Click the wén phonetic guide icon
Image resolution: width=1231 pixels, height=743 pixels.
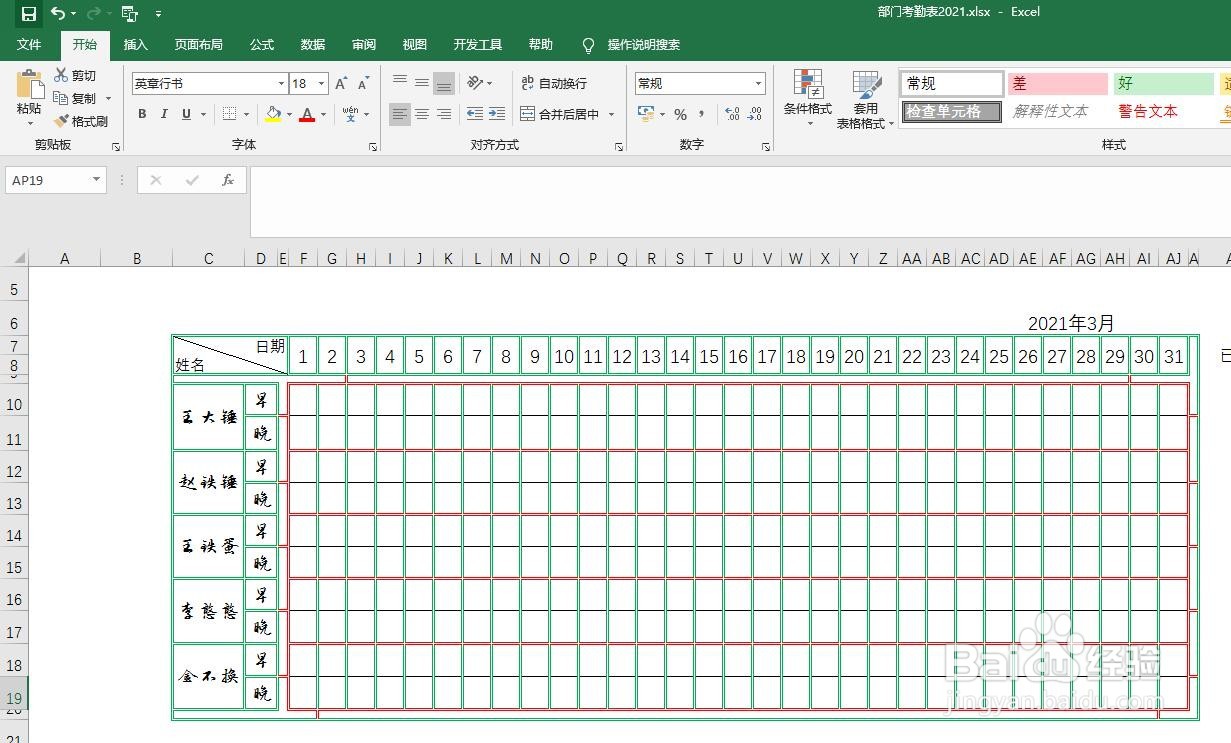point(350,114)
